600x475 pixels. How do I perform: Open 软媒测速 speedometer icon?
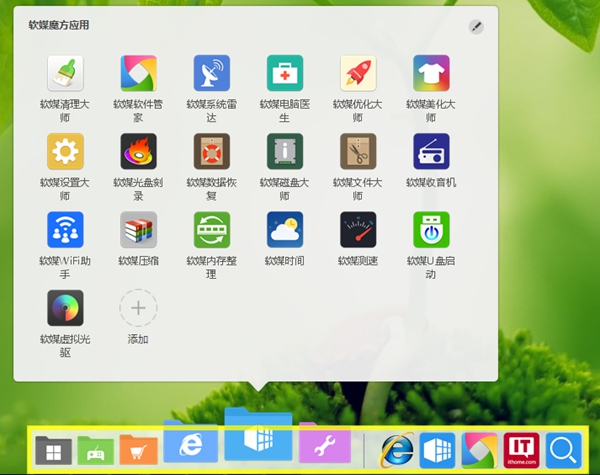[x=358, y=229]
